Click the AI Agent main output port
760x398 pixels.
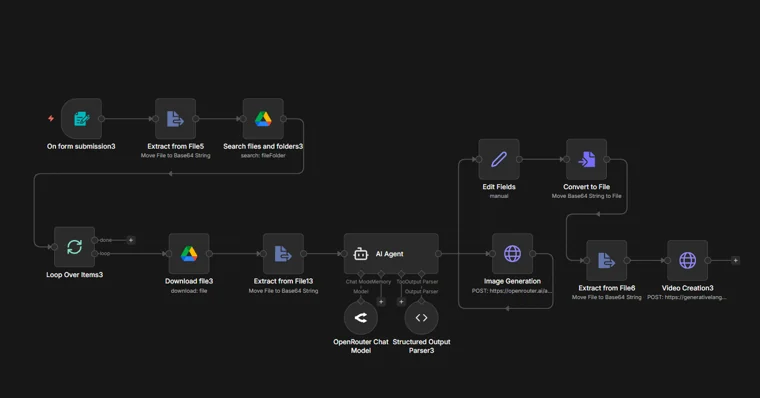pos(438,254)
